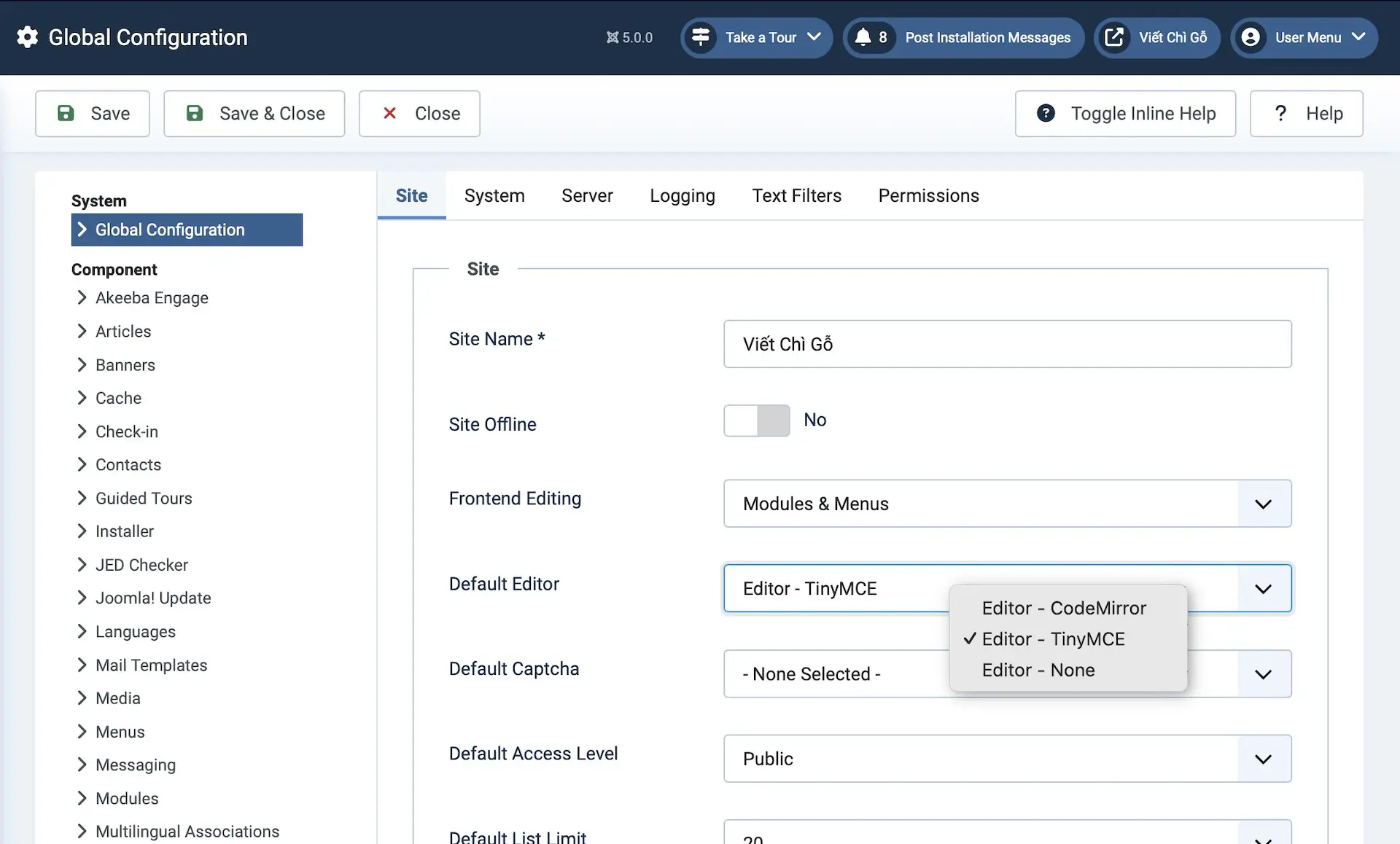The width and height of the screenshot is (1400, 844).
Task: Click the User Menu avatar icon
Action: coord(1251,37)
